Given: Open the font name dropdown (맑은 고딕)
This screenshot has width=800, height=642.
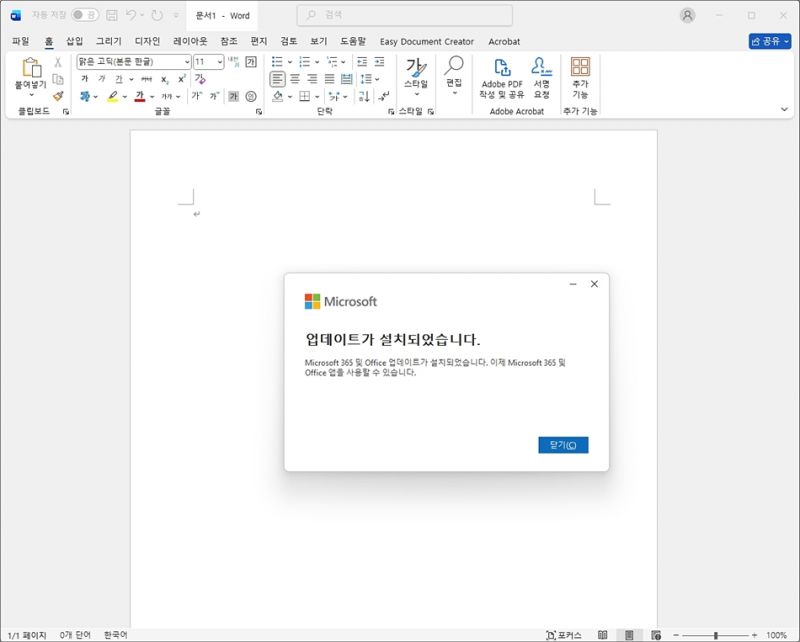Looking at the screenshot, I should click(134, 62).
